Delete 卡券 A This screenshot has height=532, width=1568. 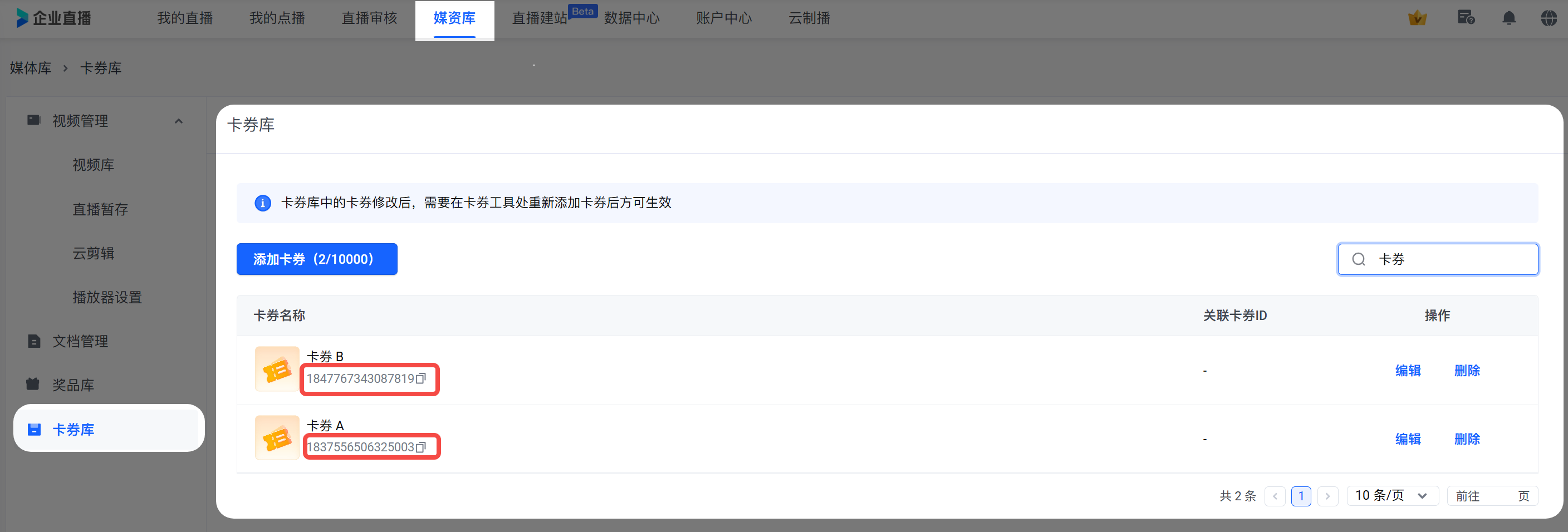pyautogui.click(x=1467, y=439)
